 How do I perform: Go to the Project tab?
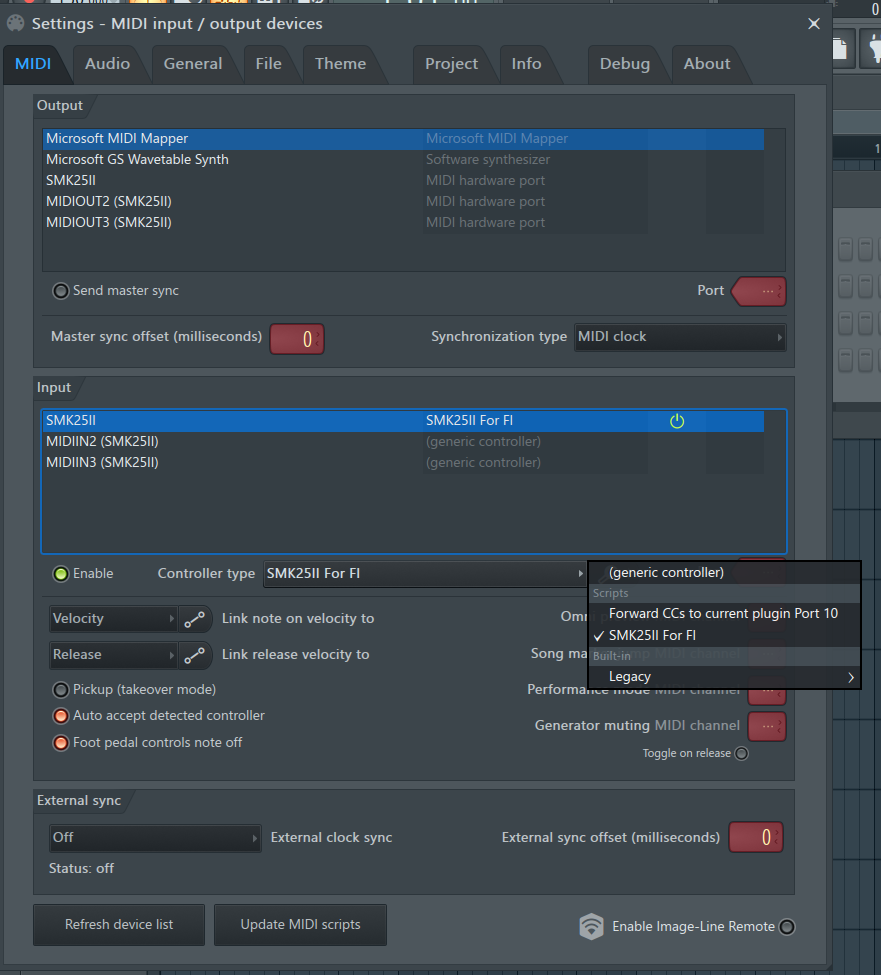tap(451, 63)
